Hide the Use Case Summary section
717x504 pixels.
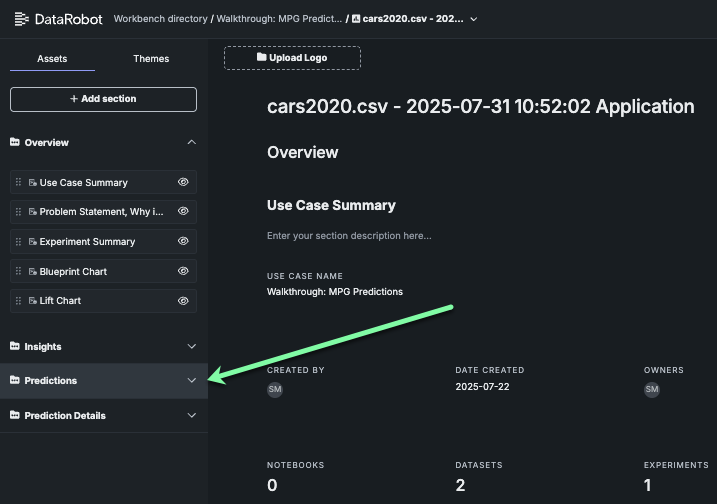[183, 183]
